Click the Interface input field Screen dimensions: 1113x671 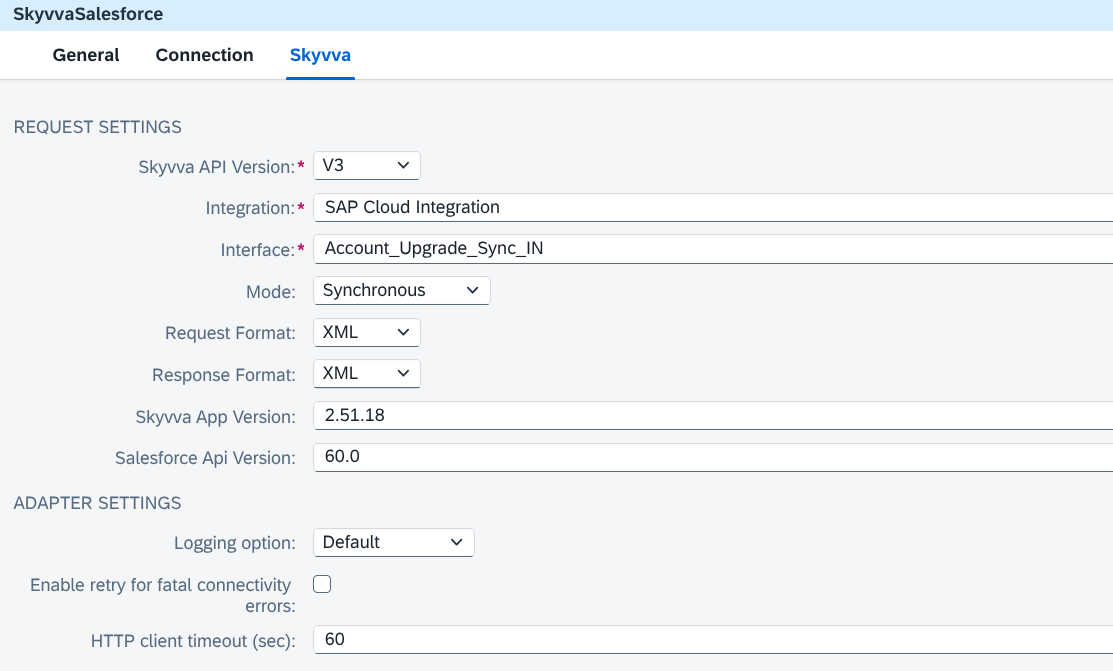pos(713,249)
